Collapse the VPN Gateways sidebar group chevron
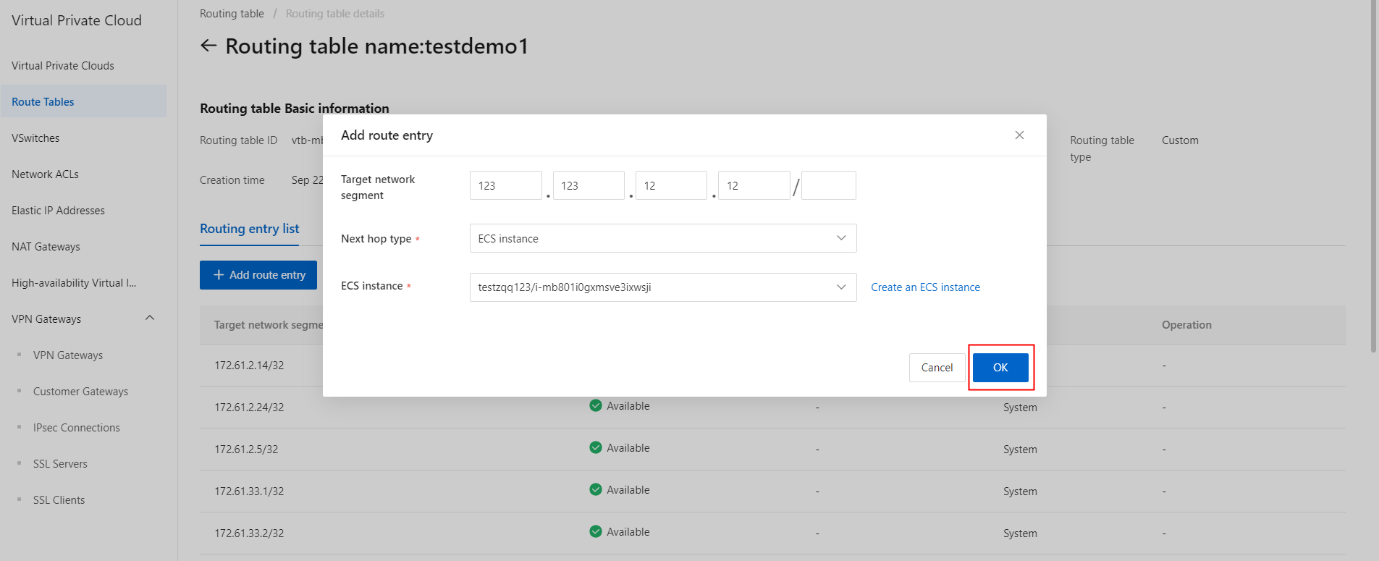Screen dimensions: 1379x561 pyautogui.click(x=150, y=319)
